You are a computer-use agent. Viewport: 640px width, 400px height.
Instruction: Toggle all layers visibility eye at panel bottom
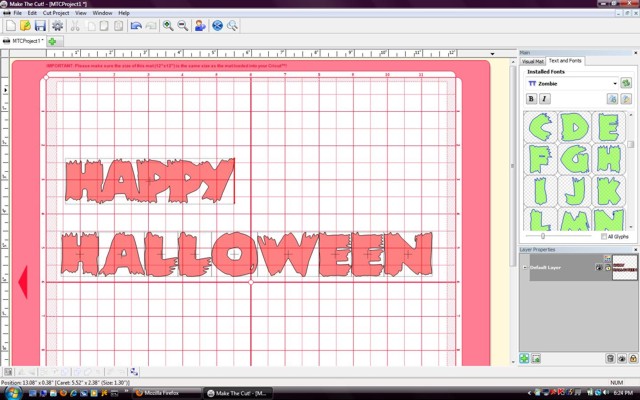coord(622,358)
